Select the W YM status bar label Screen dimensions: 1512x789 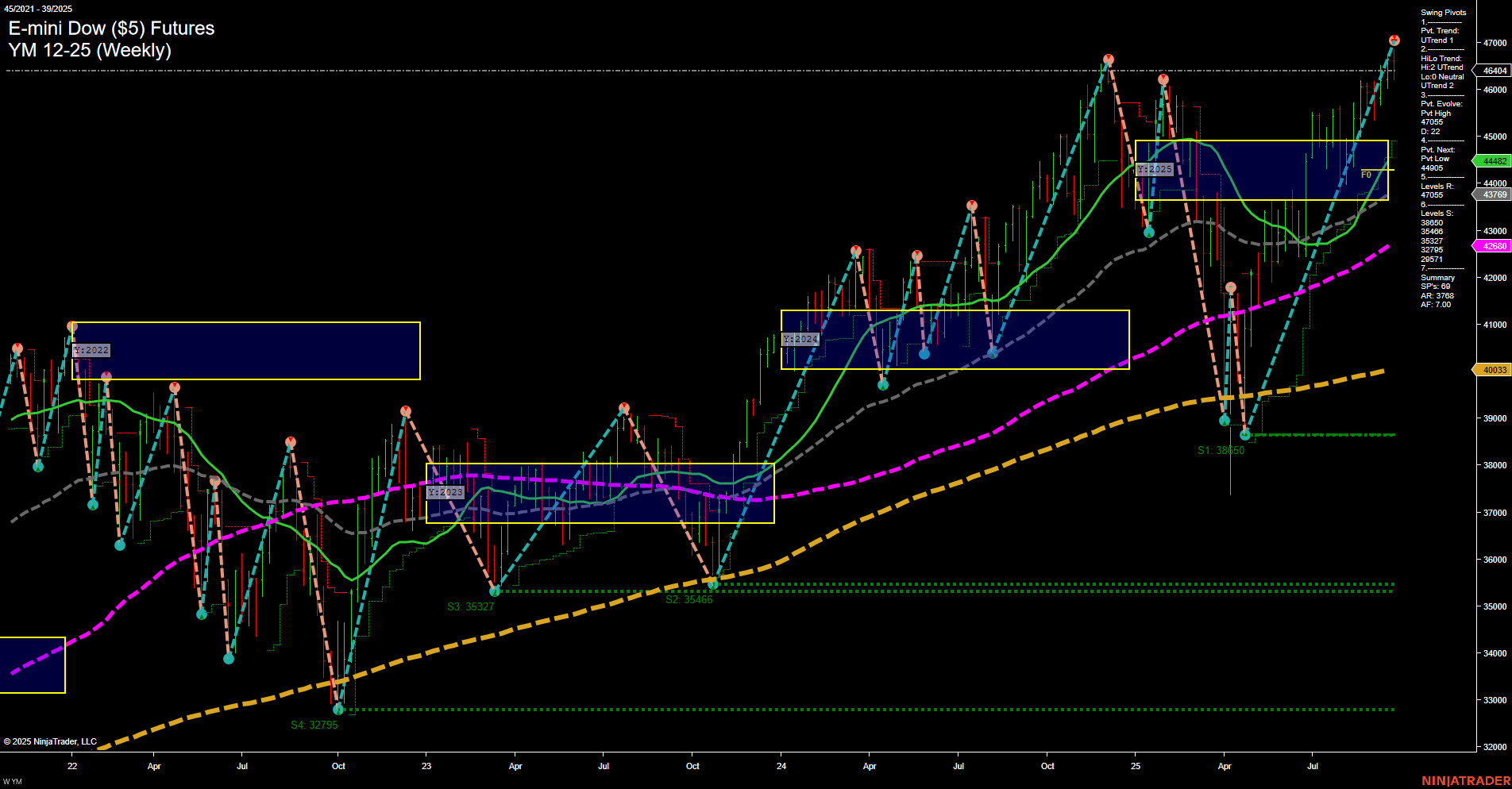coord(12,779)
